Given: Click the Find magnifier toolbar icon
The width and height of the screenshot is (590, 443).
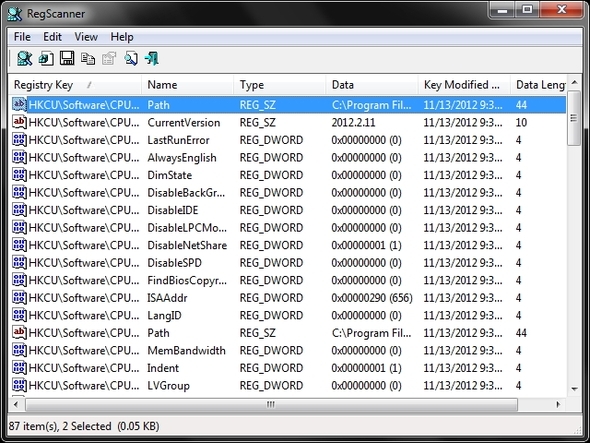Looking at the screenshot, I should coord(131,59).
